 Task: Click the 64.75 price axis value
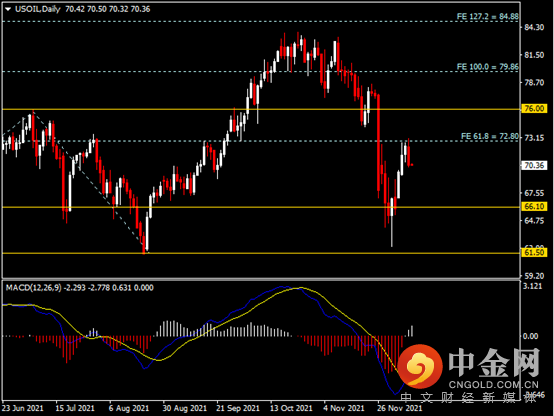point(534,221)
